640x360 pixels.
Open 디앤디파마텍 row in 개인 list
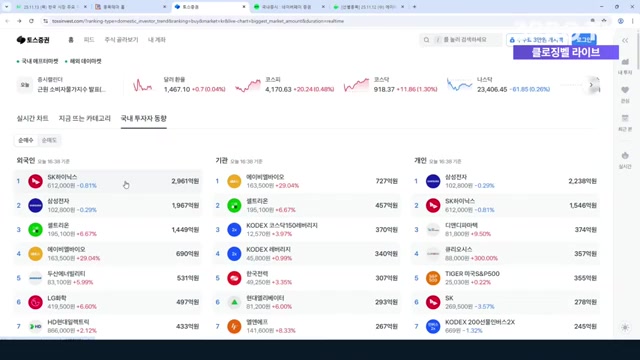pos(506,229)
